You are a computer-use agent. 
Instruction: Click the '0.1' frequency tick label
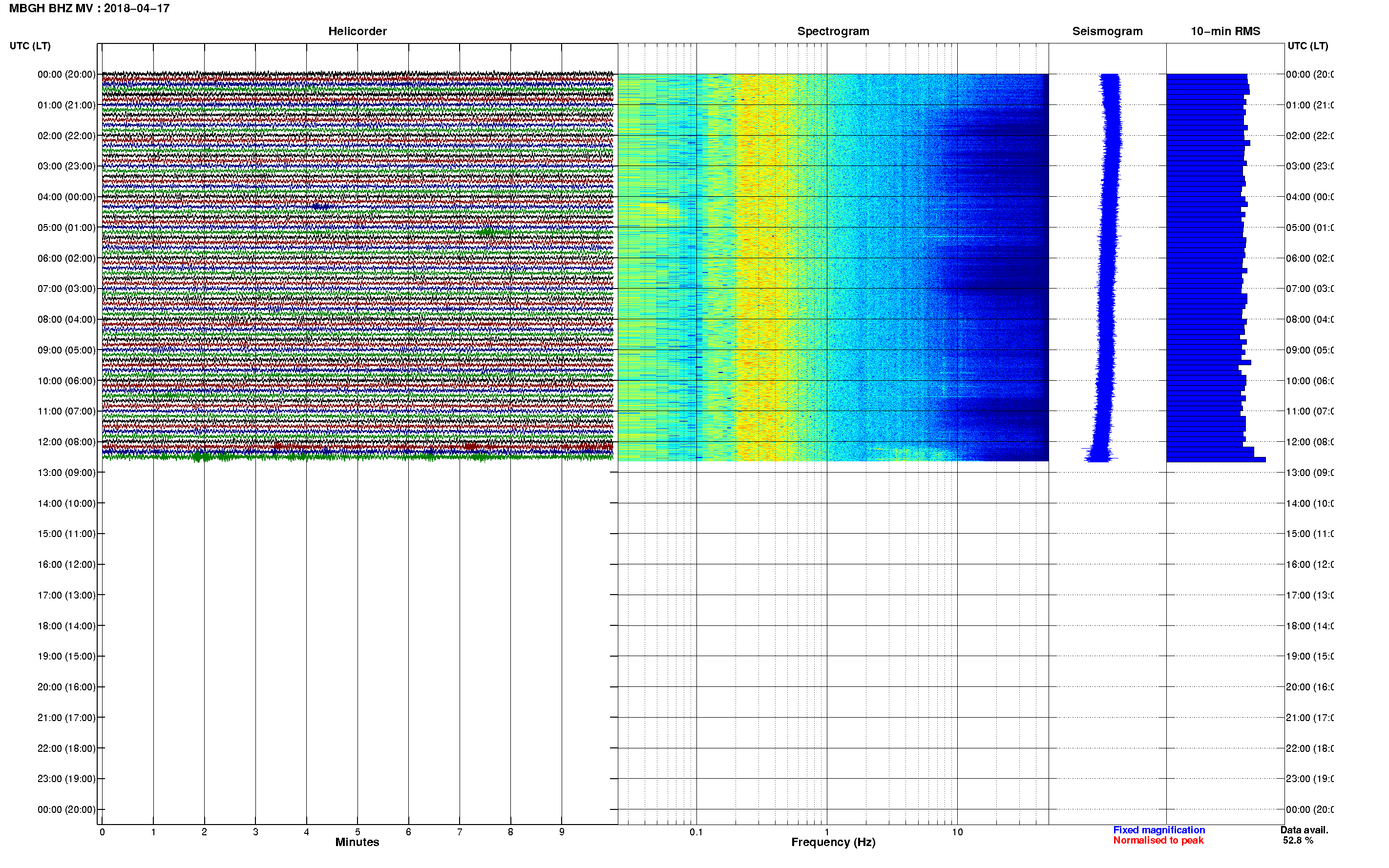(x=696, y=832)
